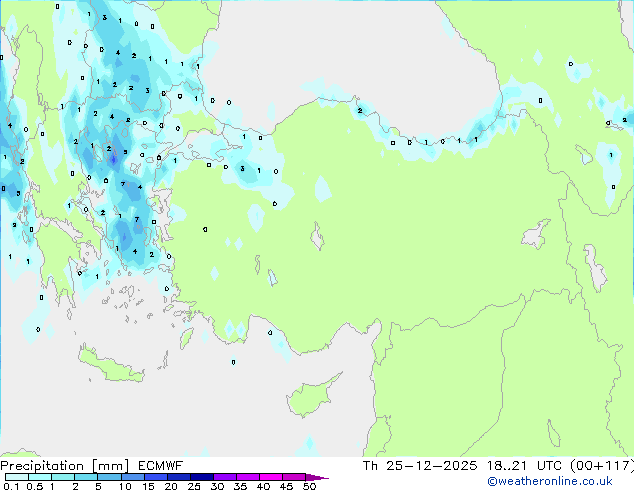Screen dimensions: 634x490
Task: Click the legend value '45'
Action: point(286,486)
